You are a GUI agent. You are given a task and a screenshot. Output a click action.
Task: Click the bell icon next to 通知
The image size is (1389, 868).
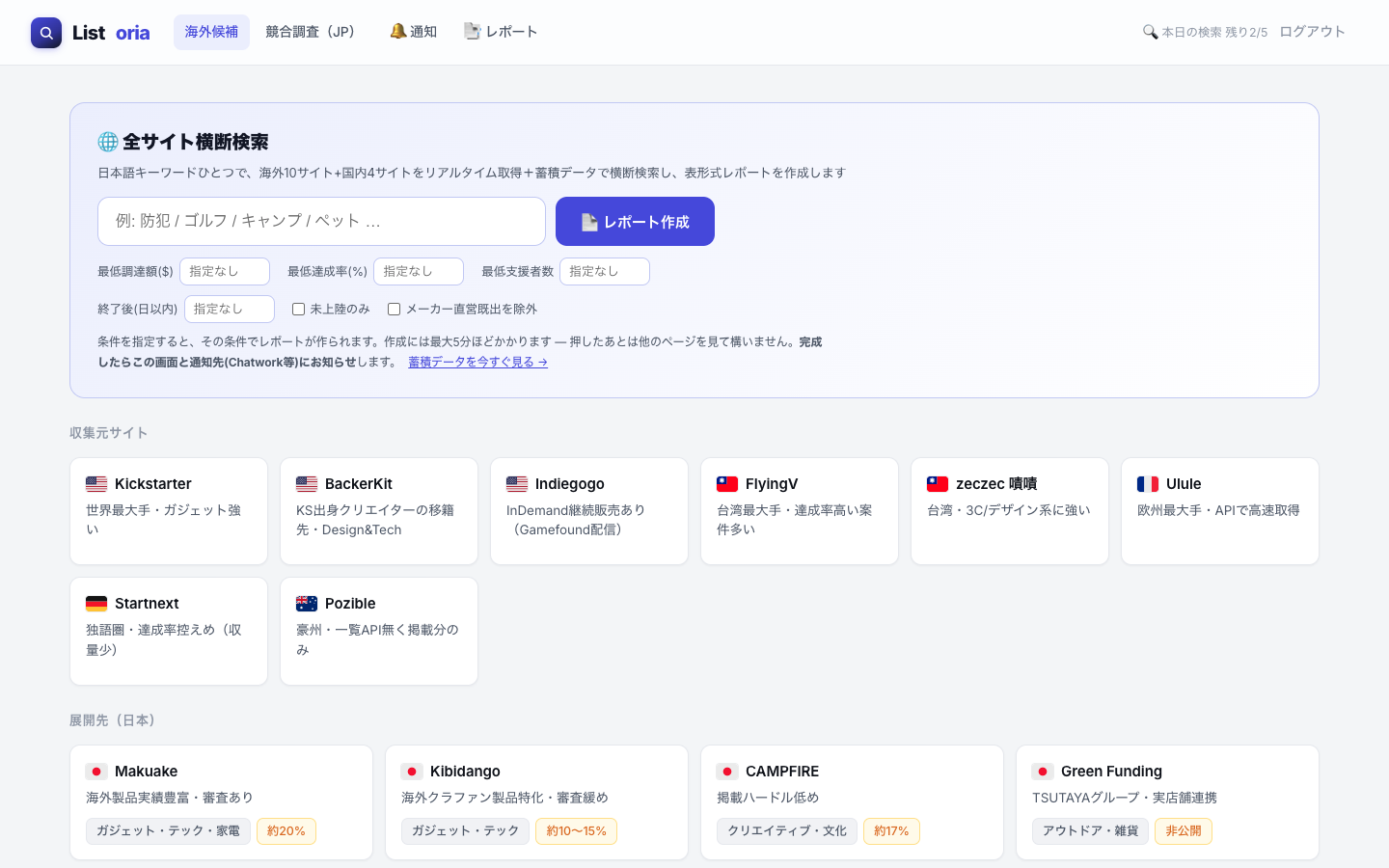(397, 32)
